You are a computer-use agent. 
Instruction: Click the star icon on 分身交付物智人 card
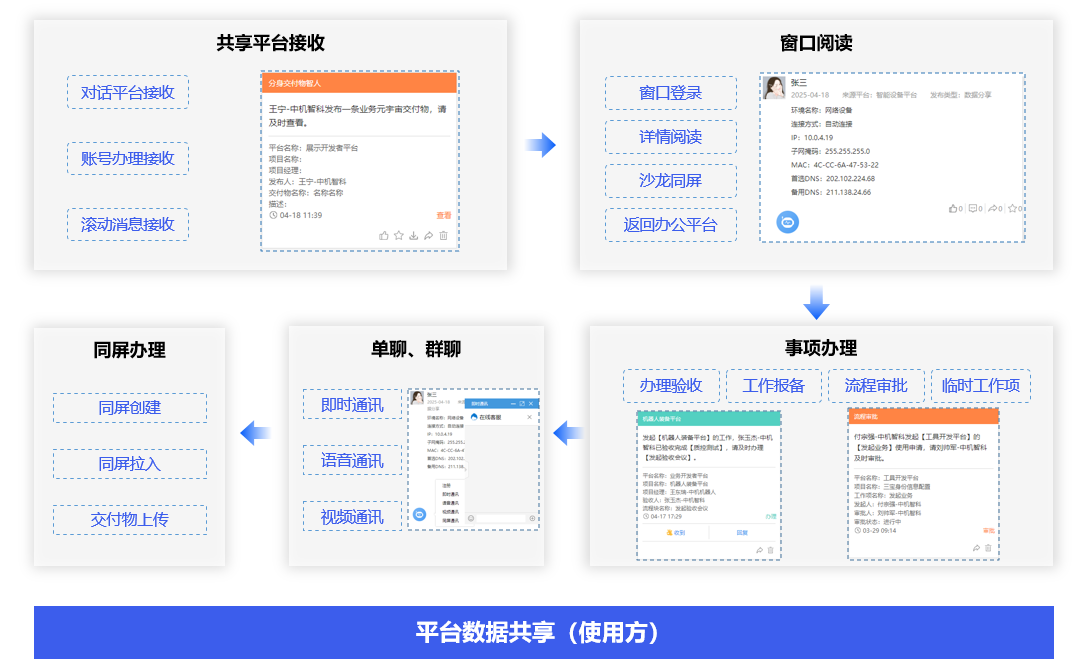pyautogui.click(x=399, y=236)
